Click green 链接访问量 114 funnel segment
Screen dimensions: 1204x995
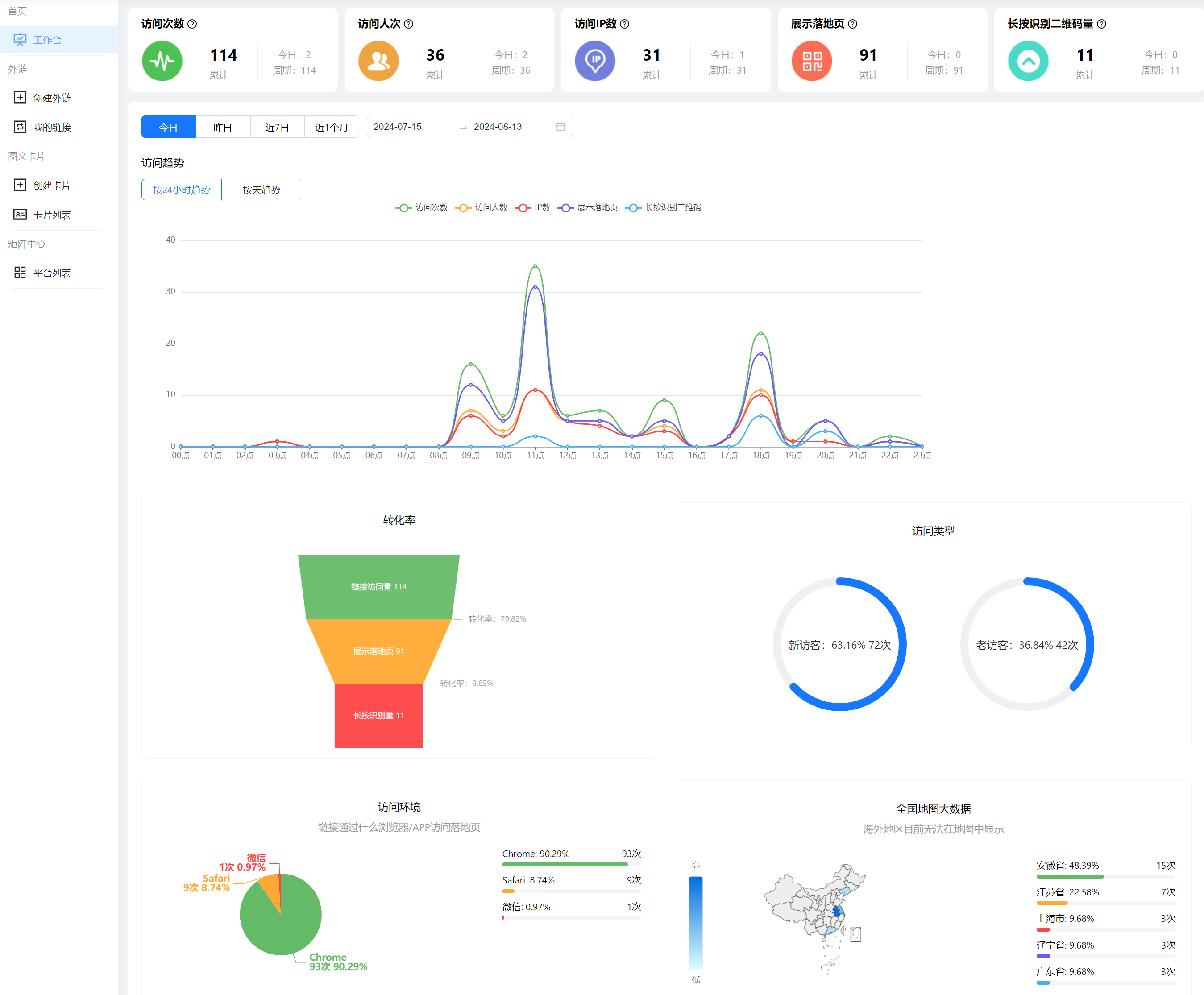378,587
